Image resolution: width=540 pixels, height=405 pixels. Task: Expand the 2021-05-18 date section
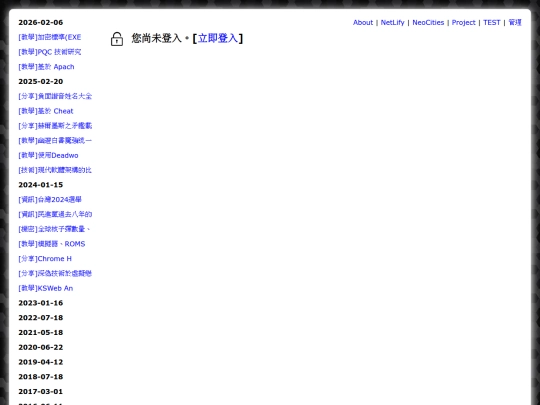click(x=41, y=333)
